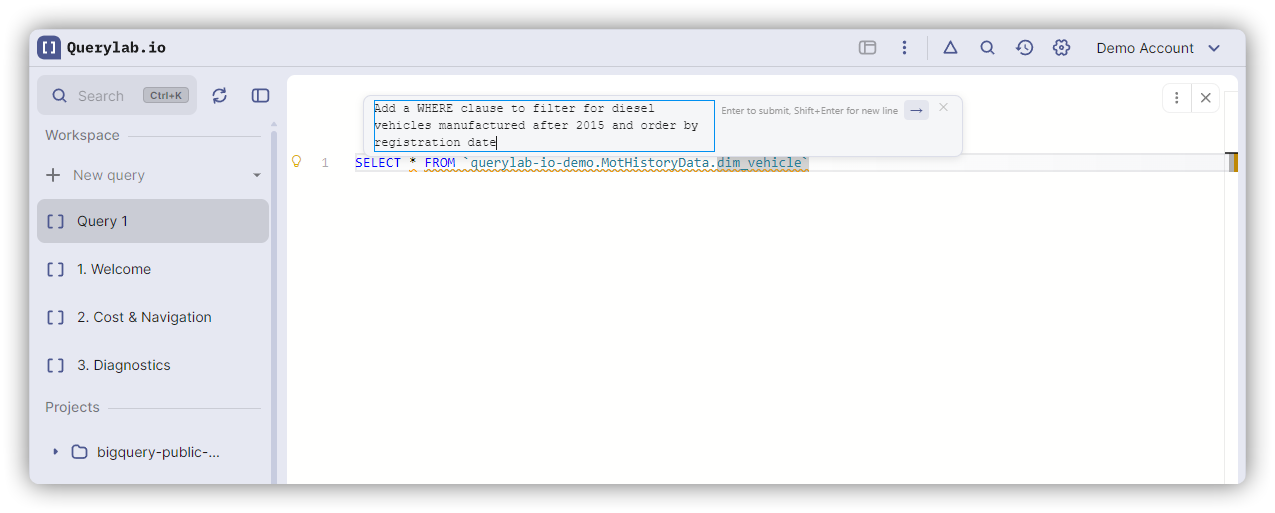Open the header three-dot more menu
Image resolution: width=1275 pixels, height=513 pixels.
(x=904, y=48)
